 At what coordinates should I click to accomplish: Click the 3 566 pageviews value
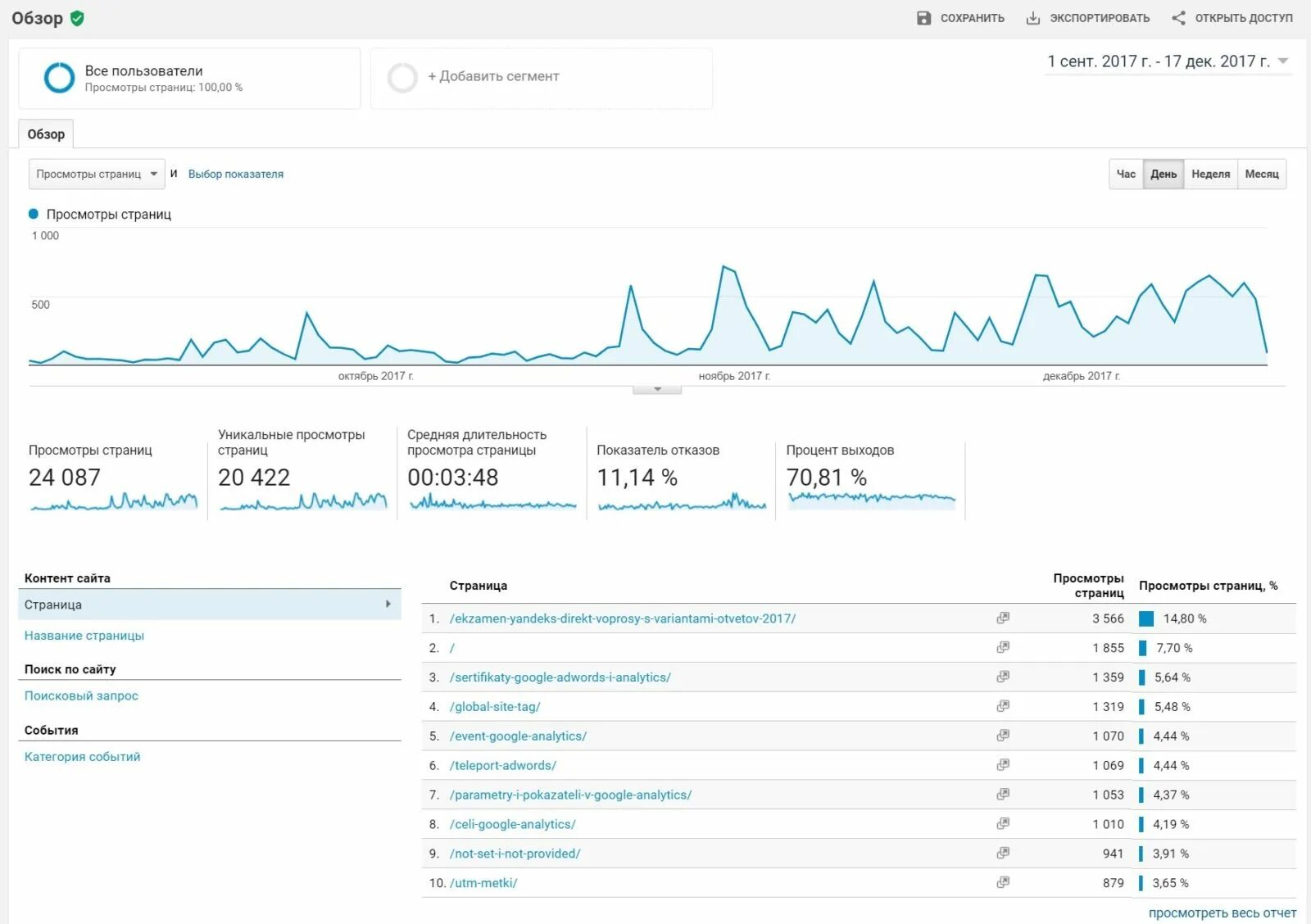[1108, 618]
